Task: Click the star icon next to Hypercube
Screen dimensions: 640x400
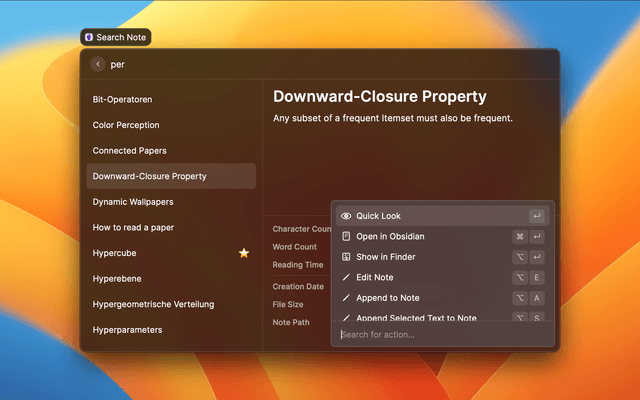Action: 244,253
